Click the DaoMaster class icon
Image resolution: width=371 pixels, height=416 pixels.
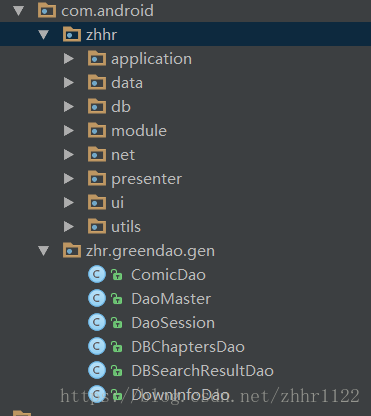pos(97,298)
